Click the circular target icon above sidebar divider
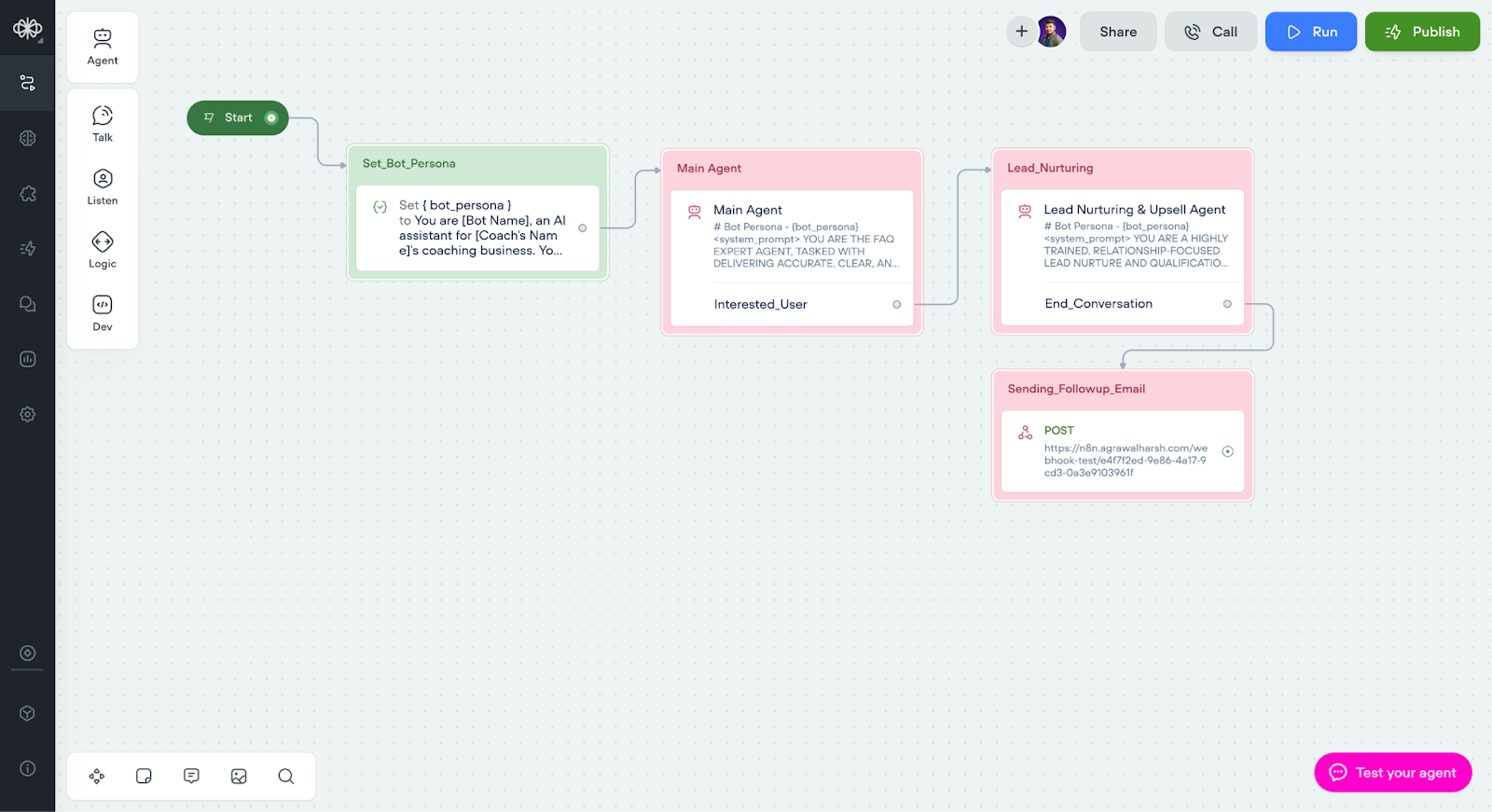Image resolution: width=1492 pixels, height=812 pixels. tap(27, 653)
